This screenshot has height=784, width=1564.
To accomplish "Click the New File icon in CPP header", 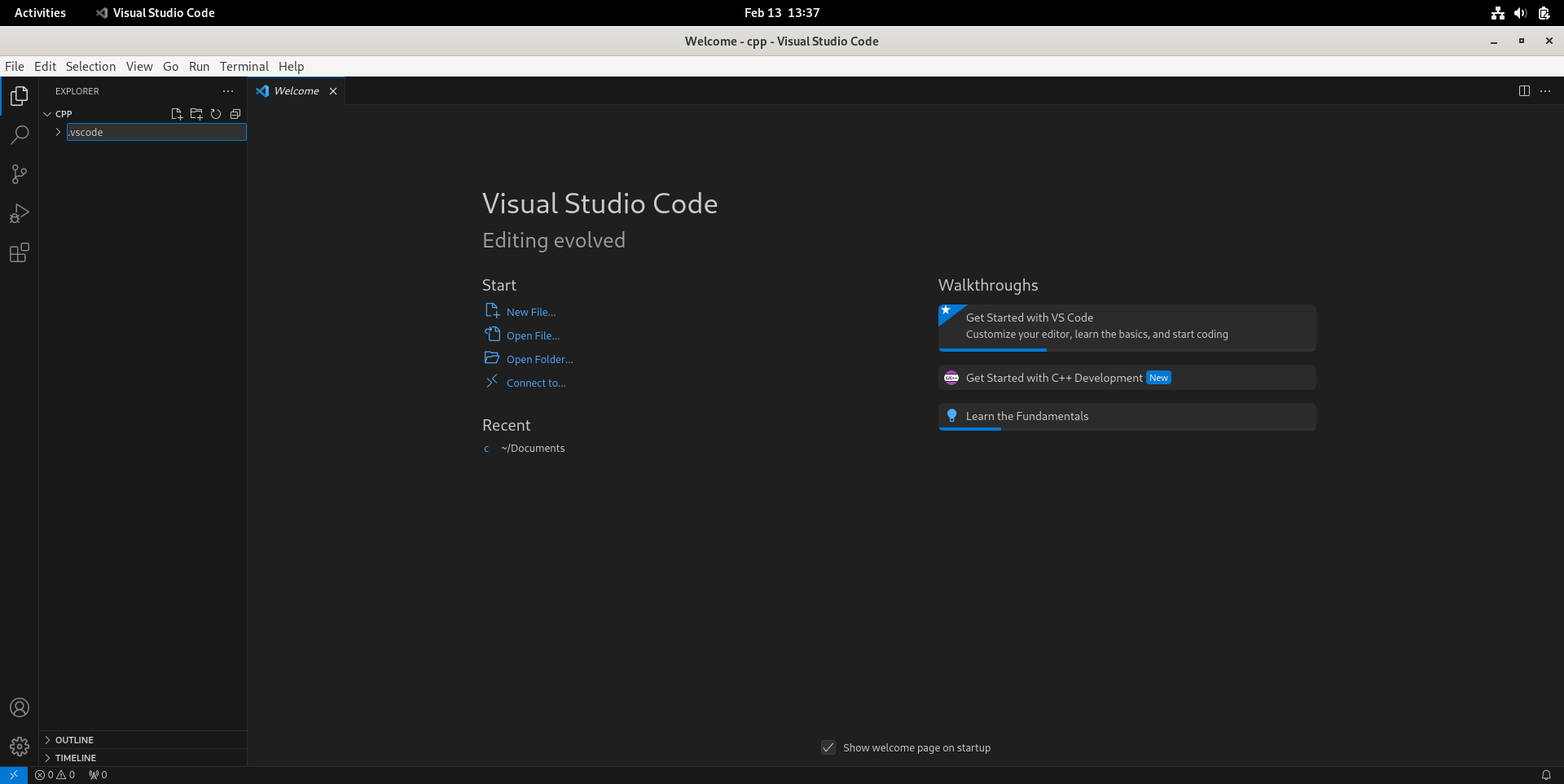I will (177, 114).
